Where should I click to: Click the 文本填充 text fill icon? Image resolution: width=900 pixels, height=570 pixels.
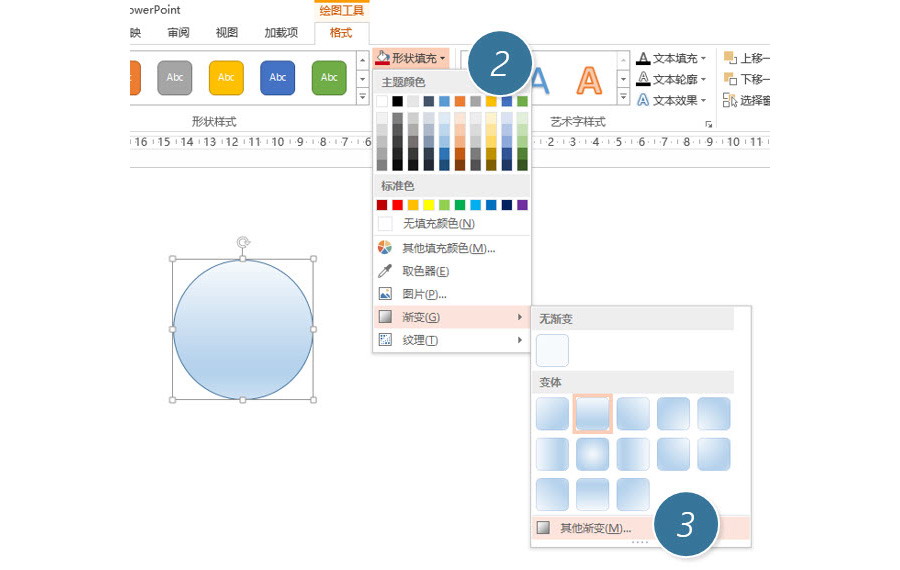pyautogui.click(x=643, y=59)
